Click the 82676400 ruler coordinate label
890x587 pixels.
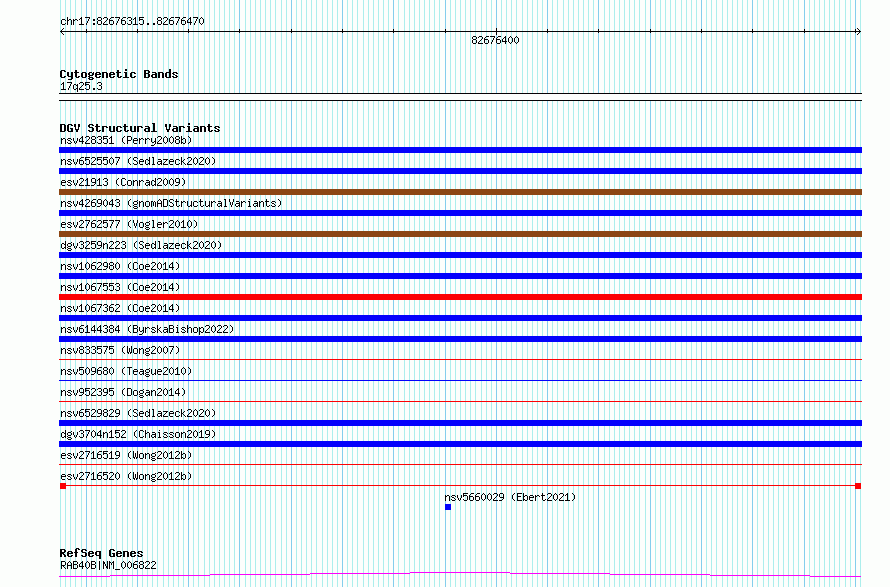[495, 40]
